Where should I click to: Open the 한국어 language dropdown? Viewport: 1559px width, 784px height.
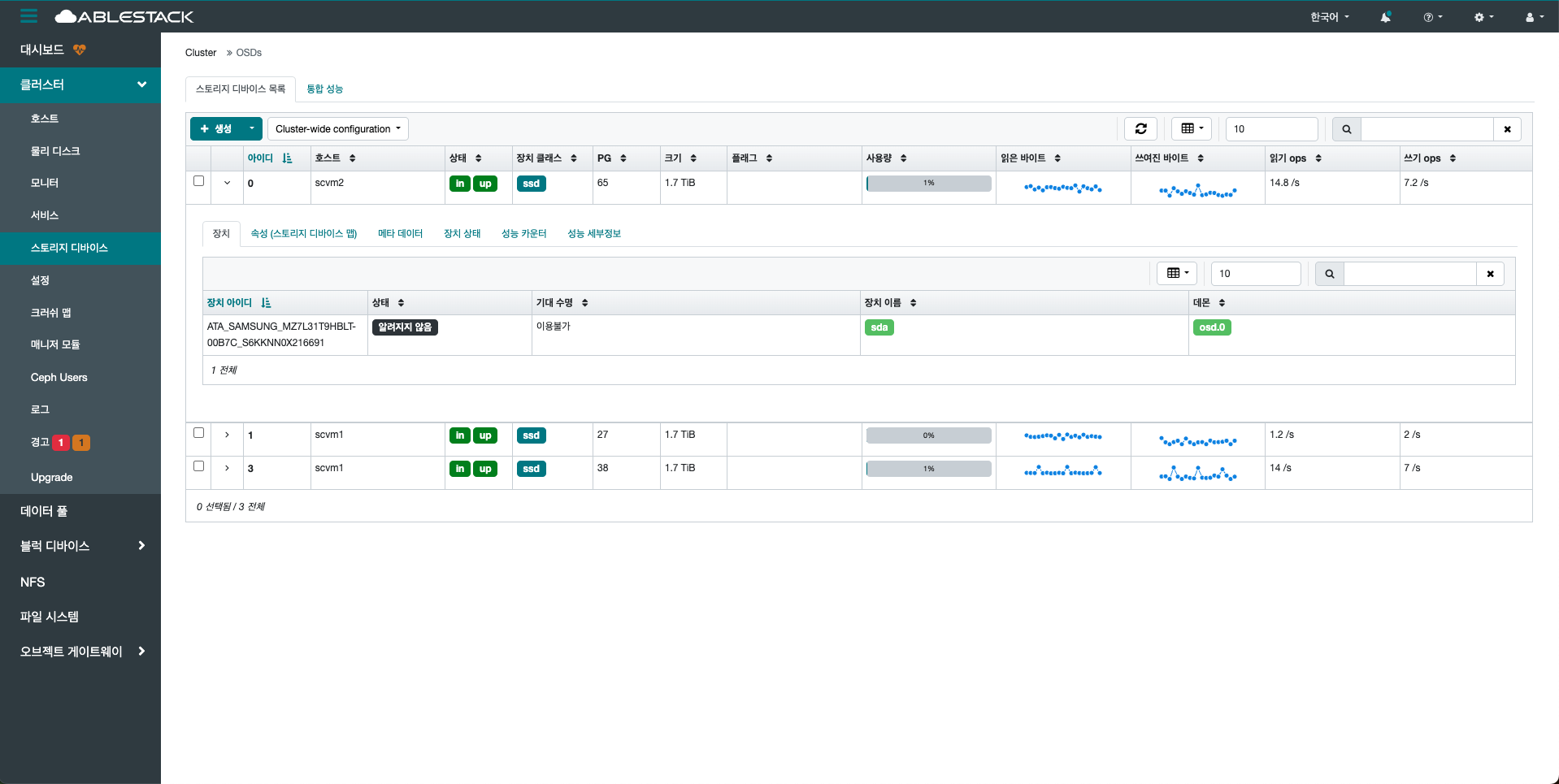click(1329, 17)
